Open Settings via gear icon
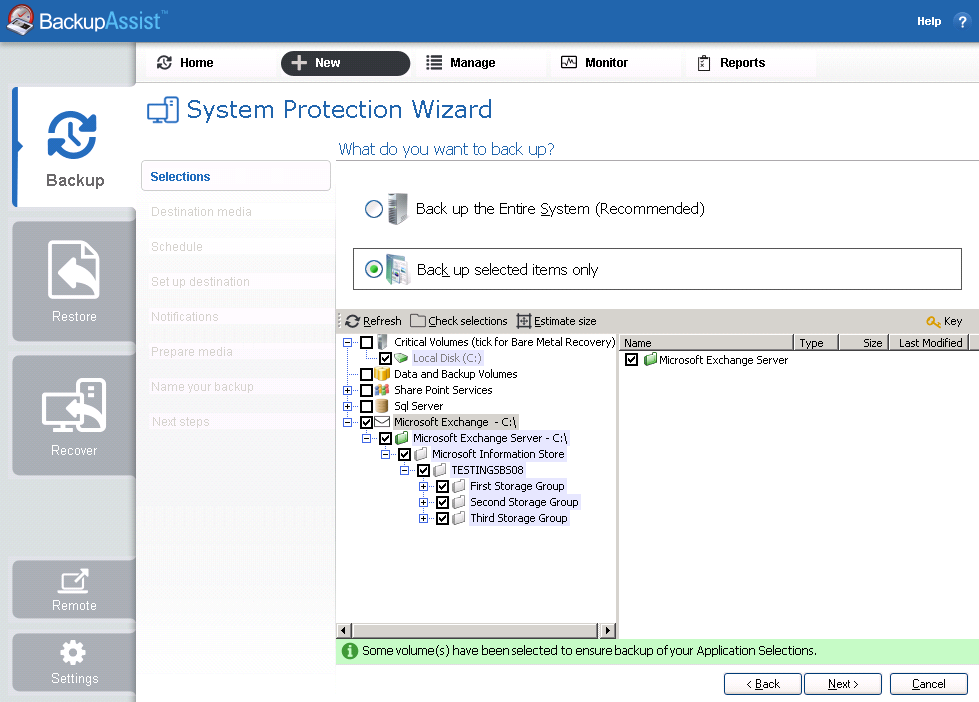This screenshot has height=702, width=979. click(x=73, y=653)
